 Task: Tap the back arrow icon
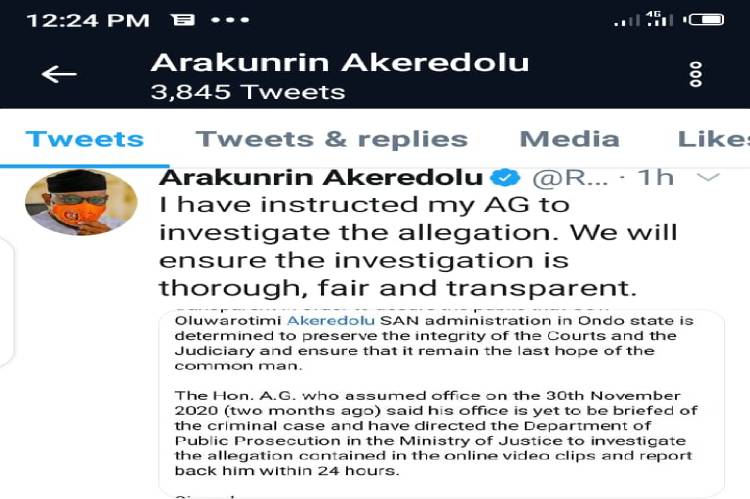coord(59,74)
